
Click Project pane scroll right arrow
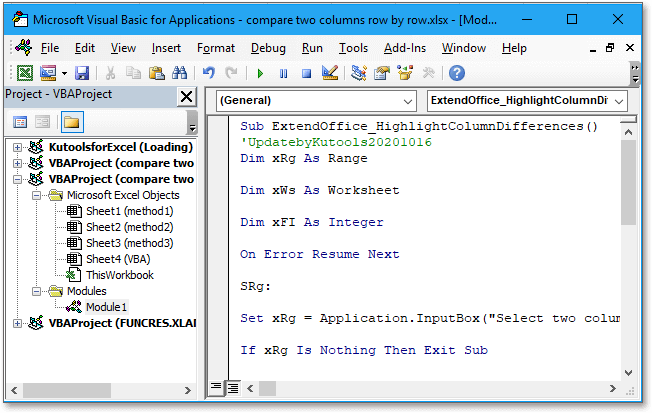click(x=188, y=391)
